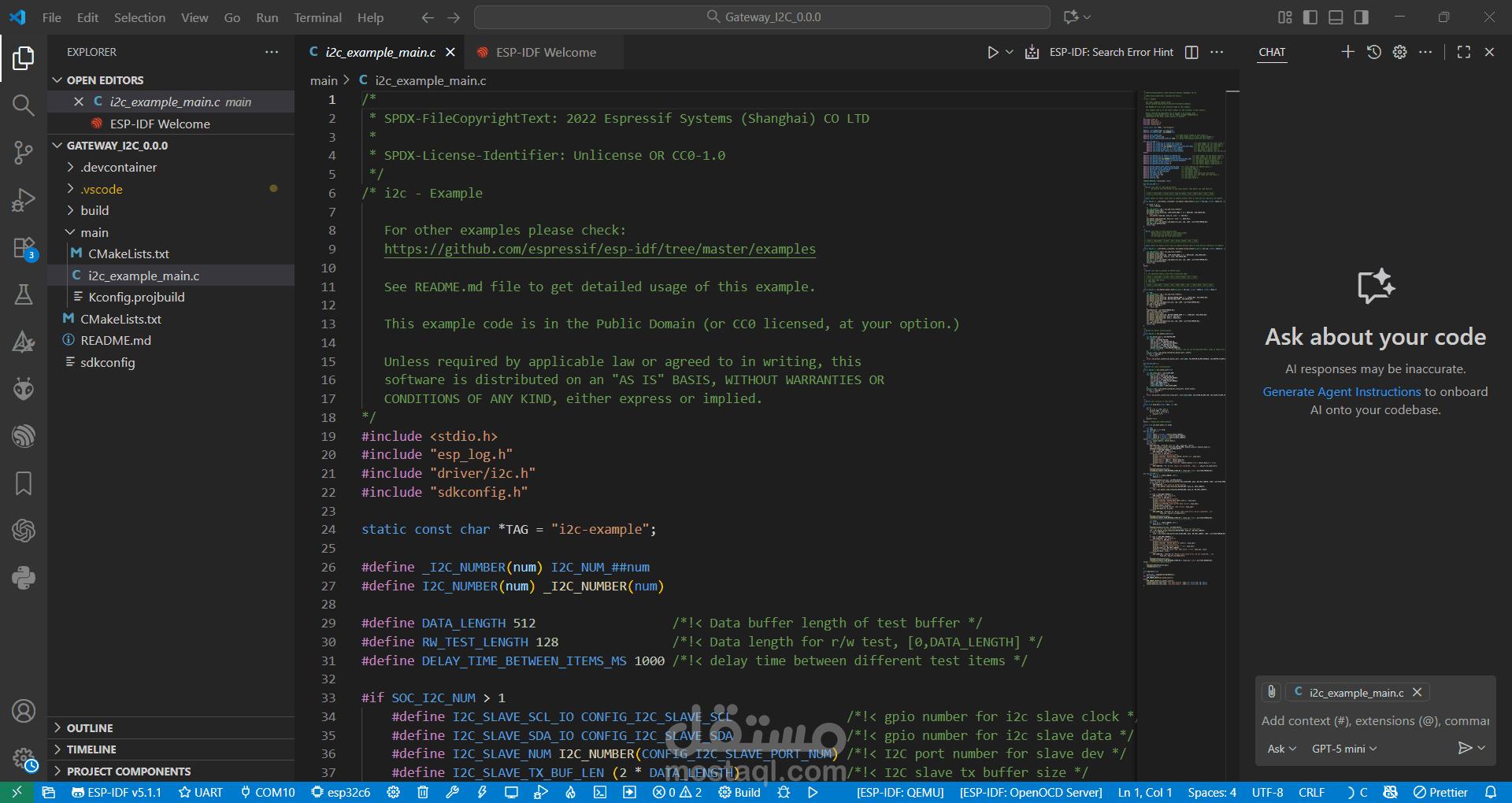Screen dimensions: 1512x803
Task: Open ESP-IDF menuconfig gear in status bar
Action: [x=393, y=792]
